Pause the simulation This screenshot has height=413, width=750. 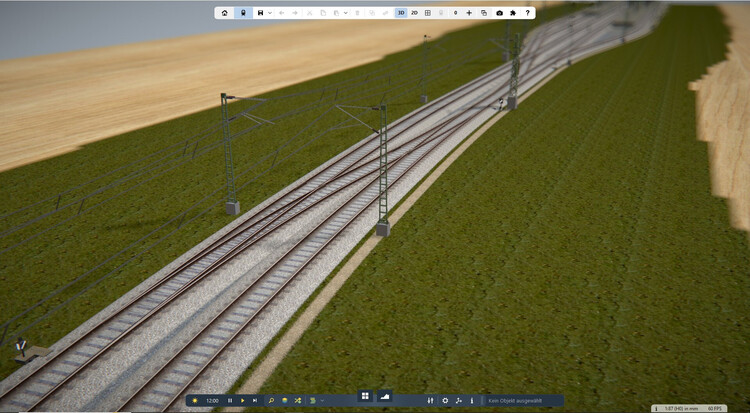pos(230,401)
